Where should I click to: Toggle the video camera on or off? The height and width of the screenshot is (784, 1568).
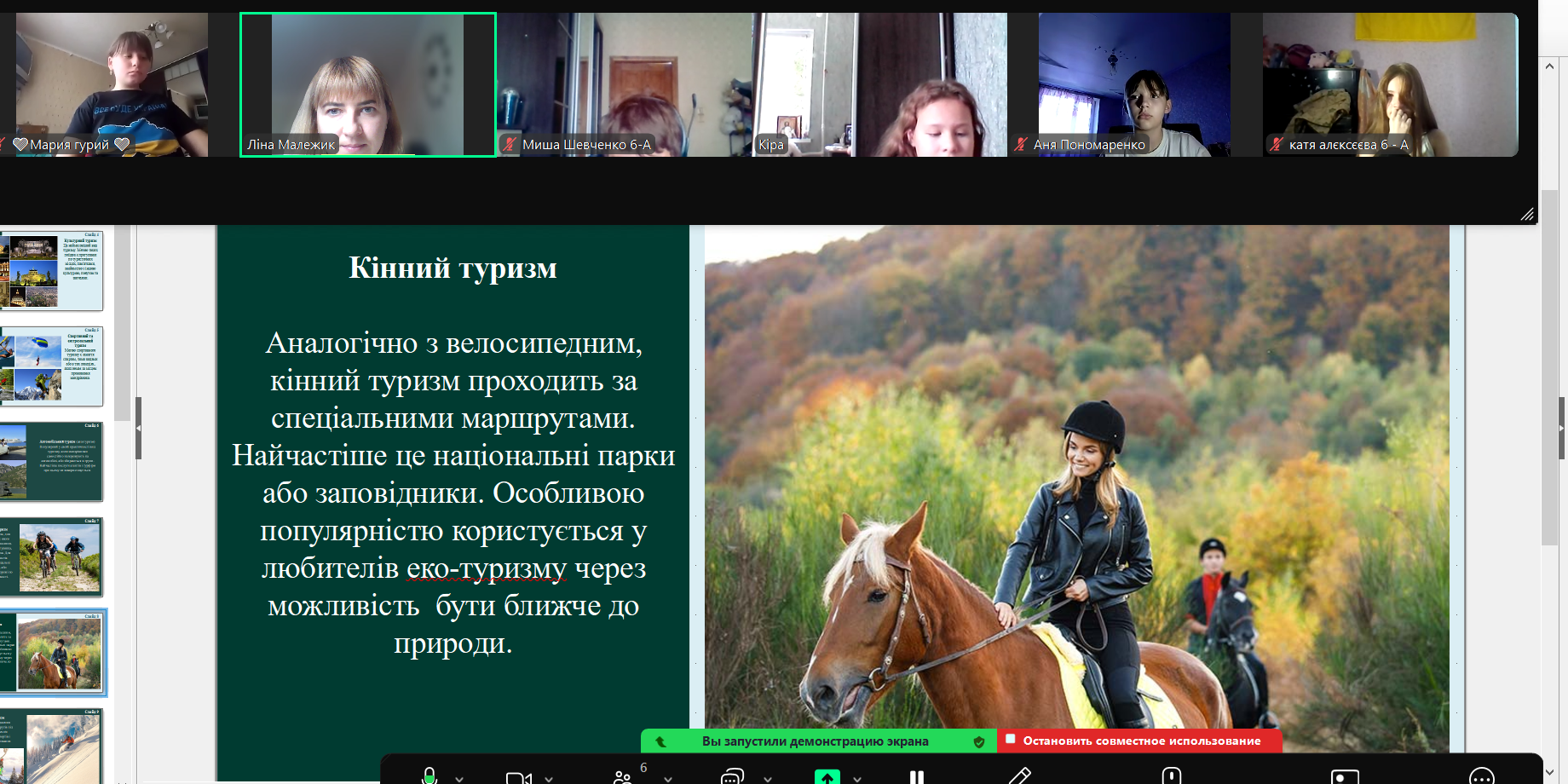coord(518,777)
